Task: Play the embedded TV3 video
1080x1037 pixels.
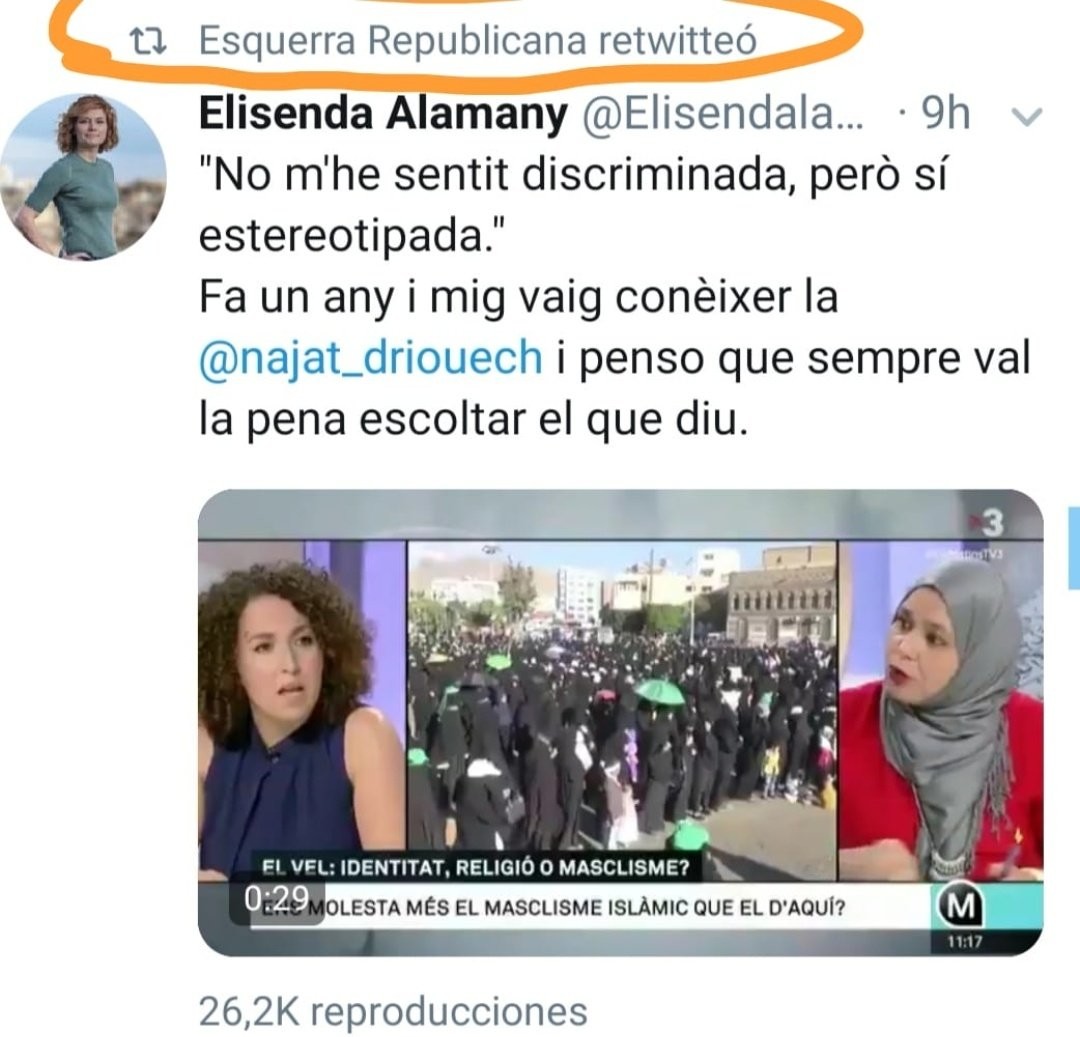Action: [x=621, y=722]
